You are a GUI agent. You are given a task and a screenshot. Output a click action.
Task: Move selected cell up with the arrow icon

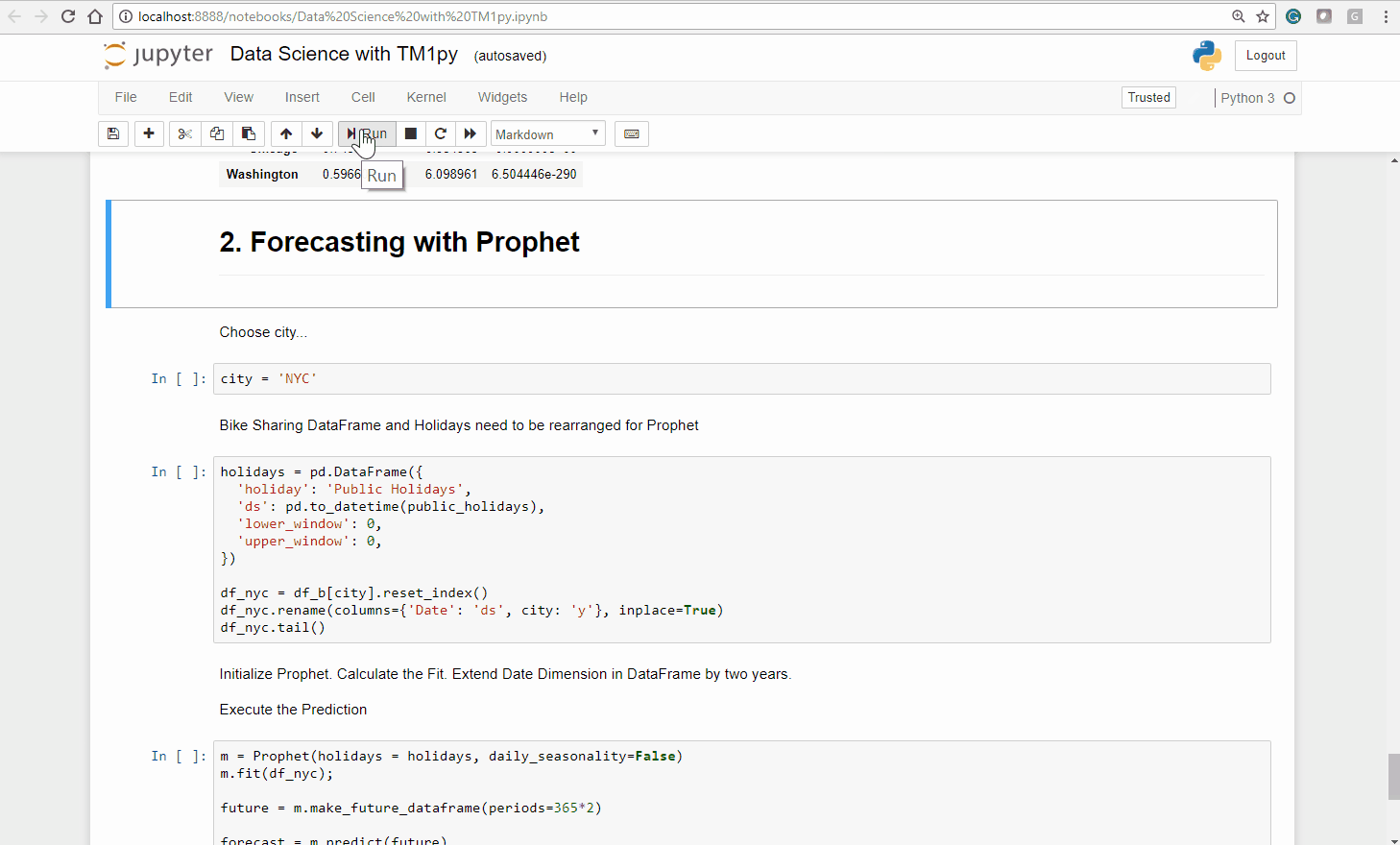[286, 133]
